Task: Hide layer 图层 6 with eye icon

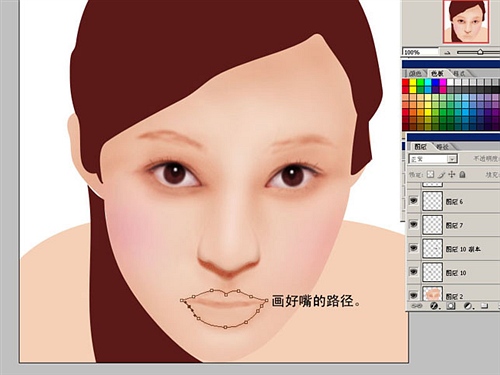Action: tap(414, 201)
